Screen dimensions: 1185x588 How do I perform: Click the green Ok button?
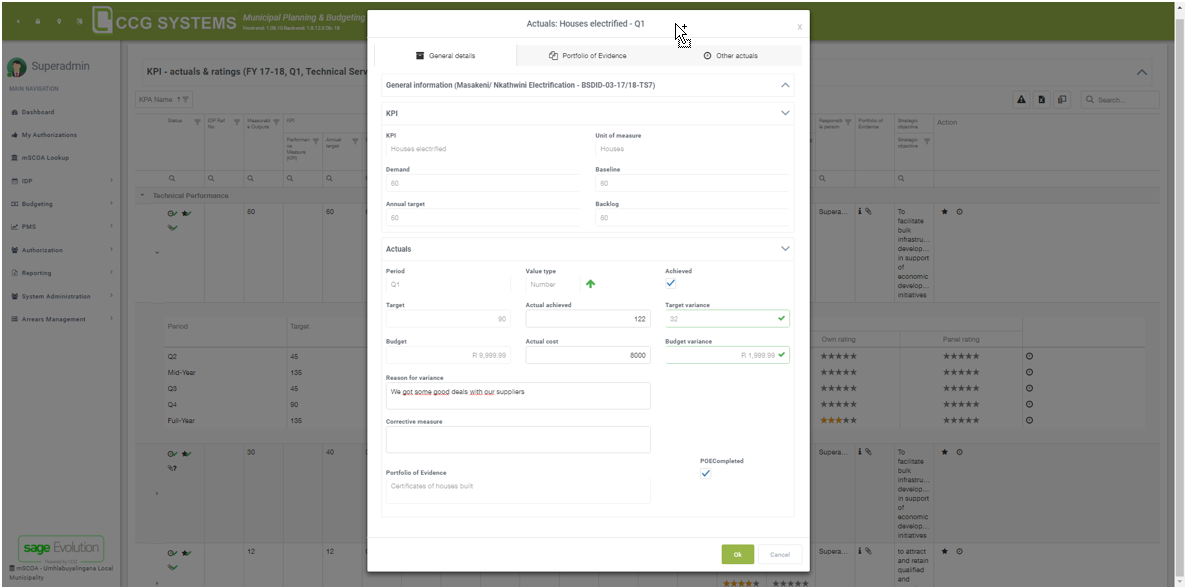pos(737,554)
